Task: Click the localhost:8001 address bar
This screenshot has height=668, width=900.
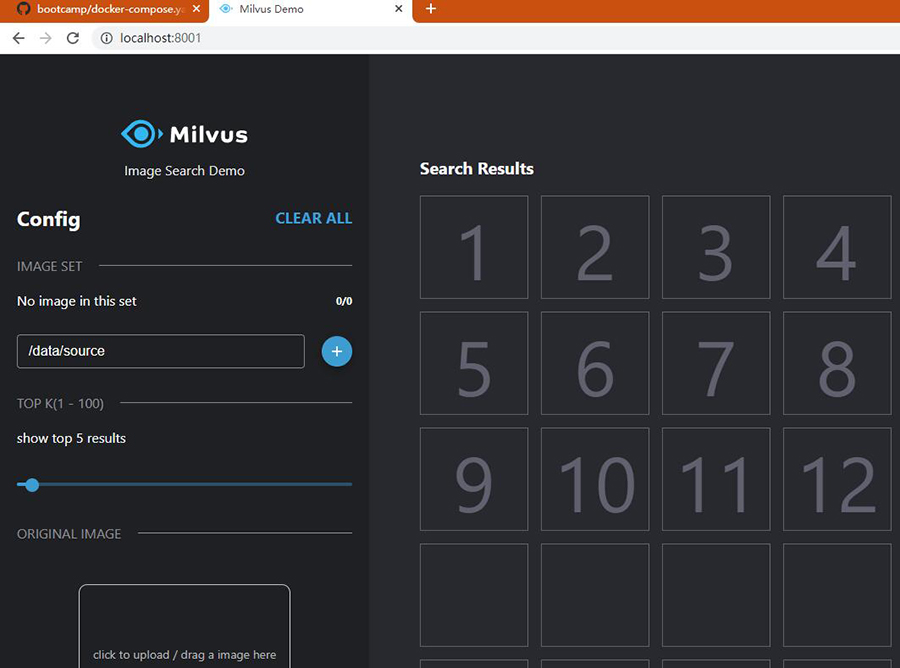Action: click(x=400, y=38)
